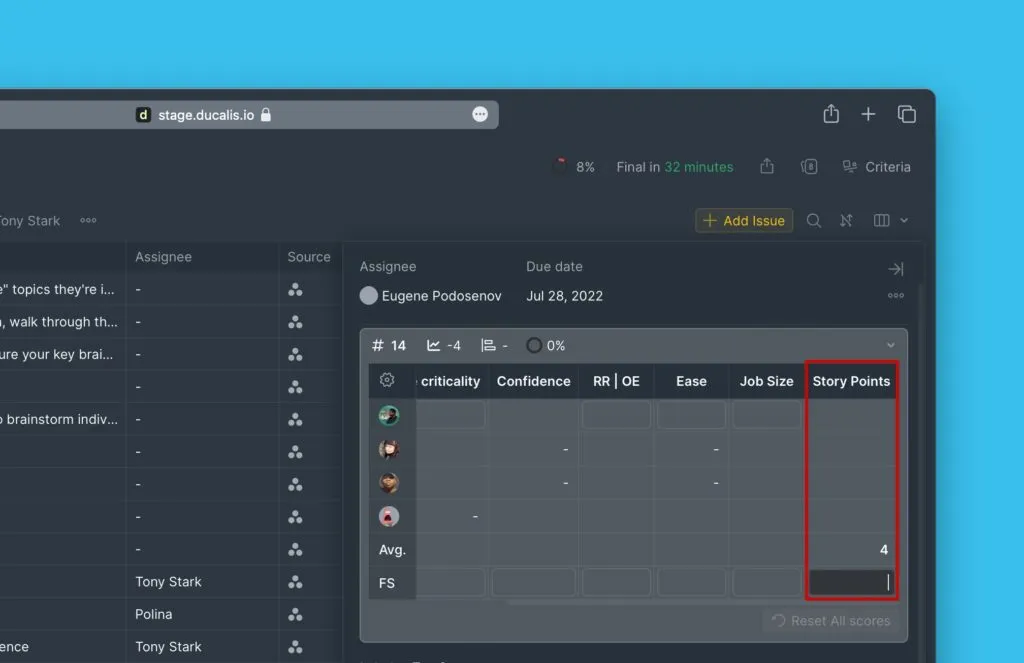The height and width of the screenshot is (663, 1024).
Task: Select assignee Eugene Podosenov
Action: pyautogui.click(x=431, y=296)
